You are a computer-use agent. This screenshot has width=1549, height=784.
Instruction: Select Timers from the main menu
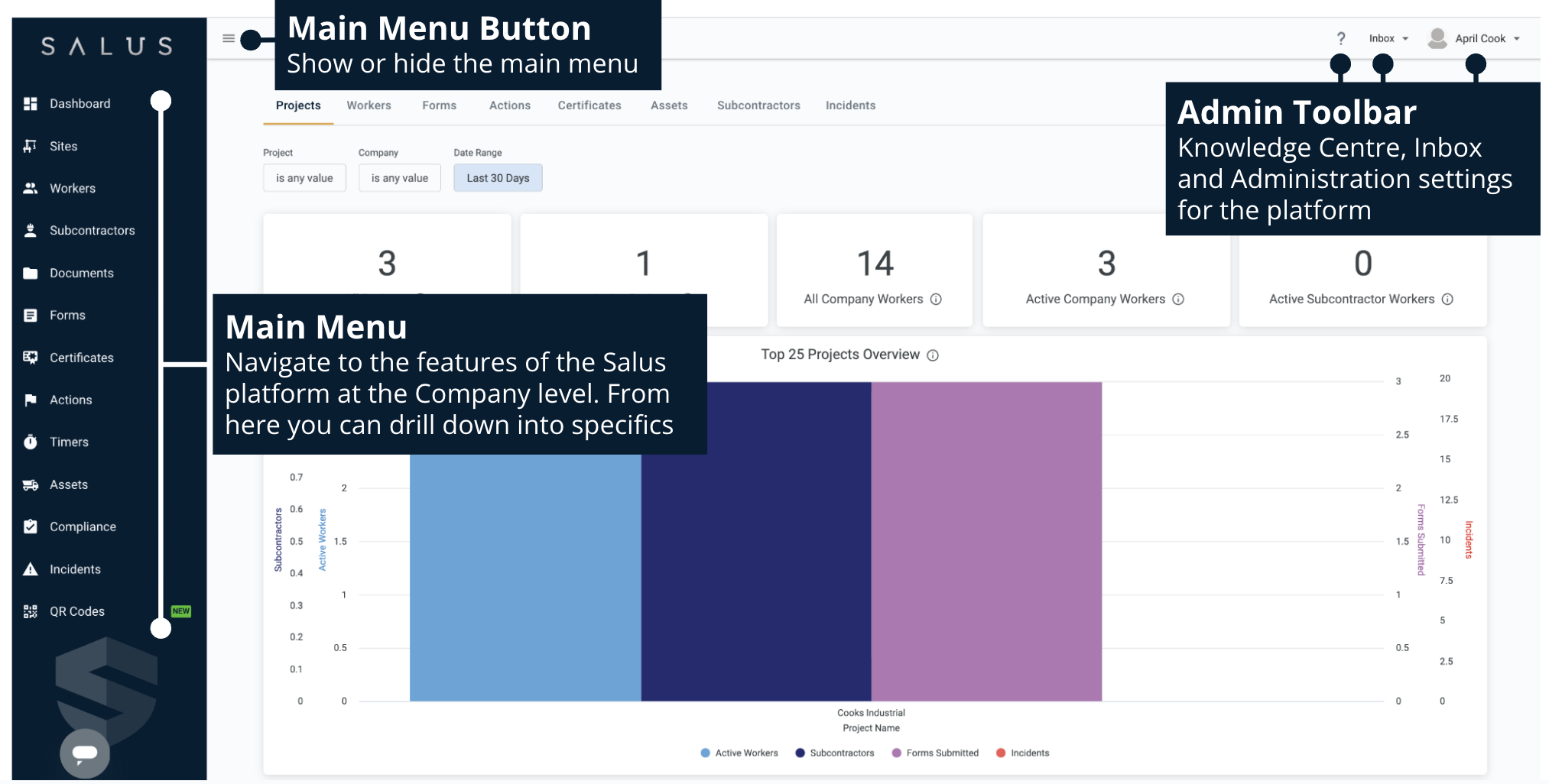[69, 442]
